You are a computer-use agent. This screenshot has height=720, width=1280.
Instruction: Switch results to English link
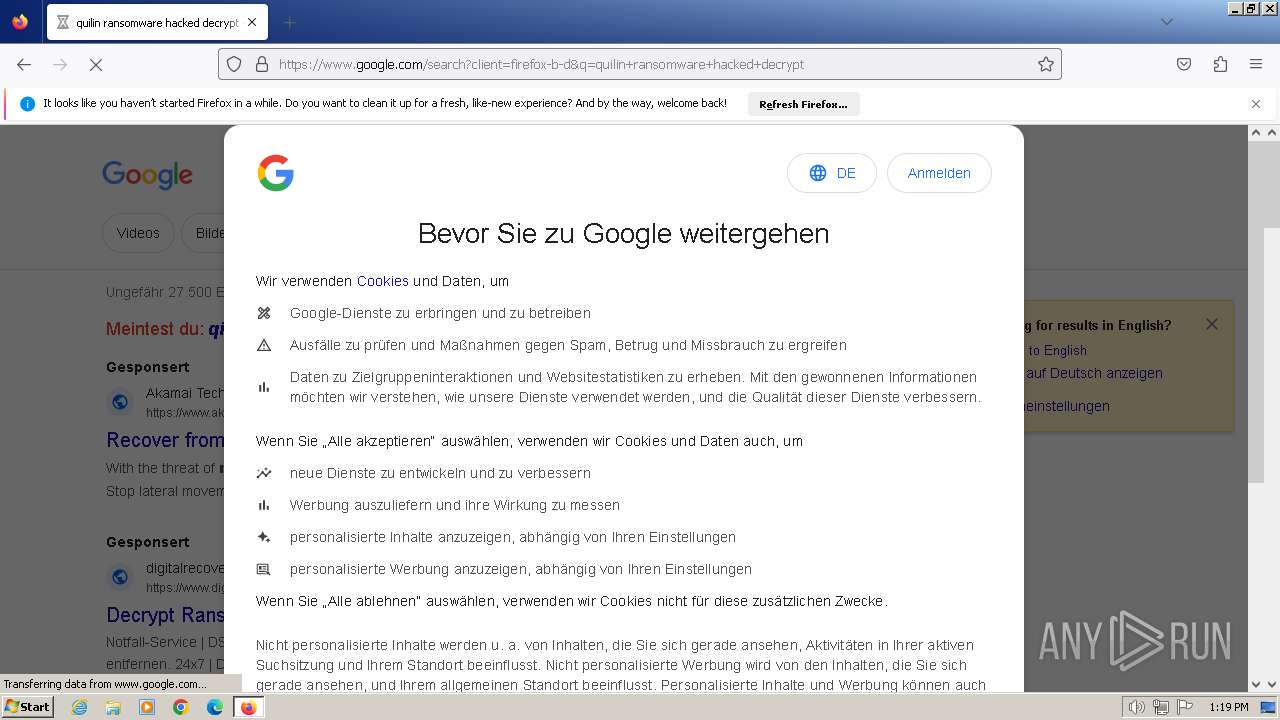[x=1056, y=350]
